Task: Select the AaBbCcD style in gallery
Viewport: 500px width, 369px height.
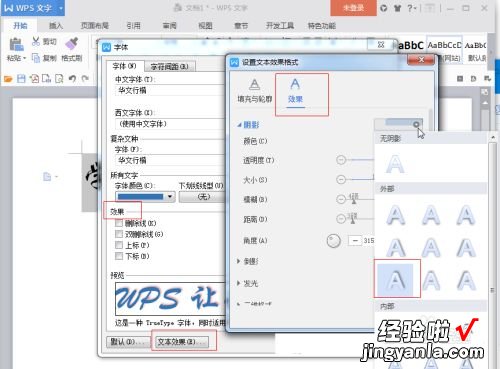Action: tap(444, 45)
